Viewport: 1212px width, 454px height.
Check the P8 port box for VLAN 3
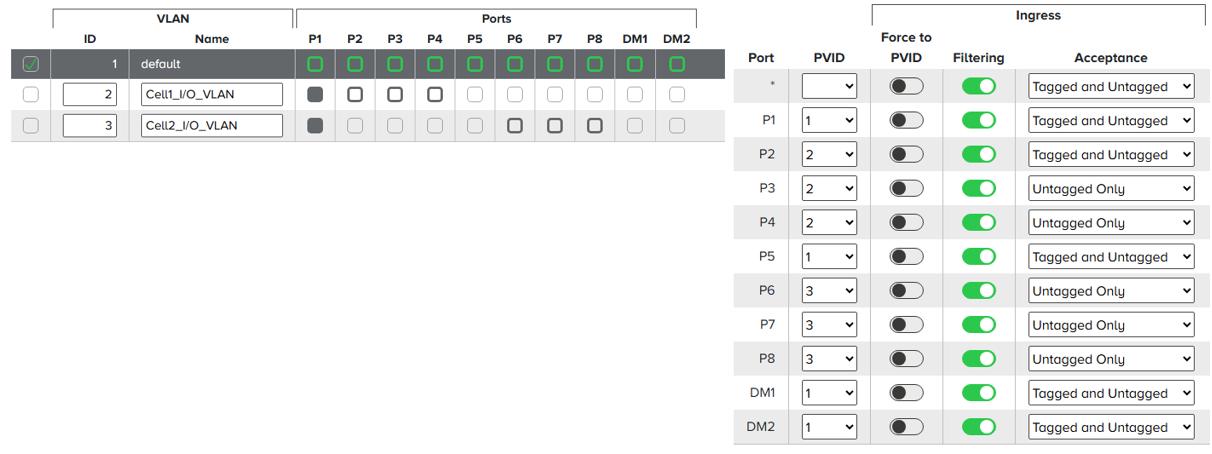(x=595, y=126)
